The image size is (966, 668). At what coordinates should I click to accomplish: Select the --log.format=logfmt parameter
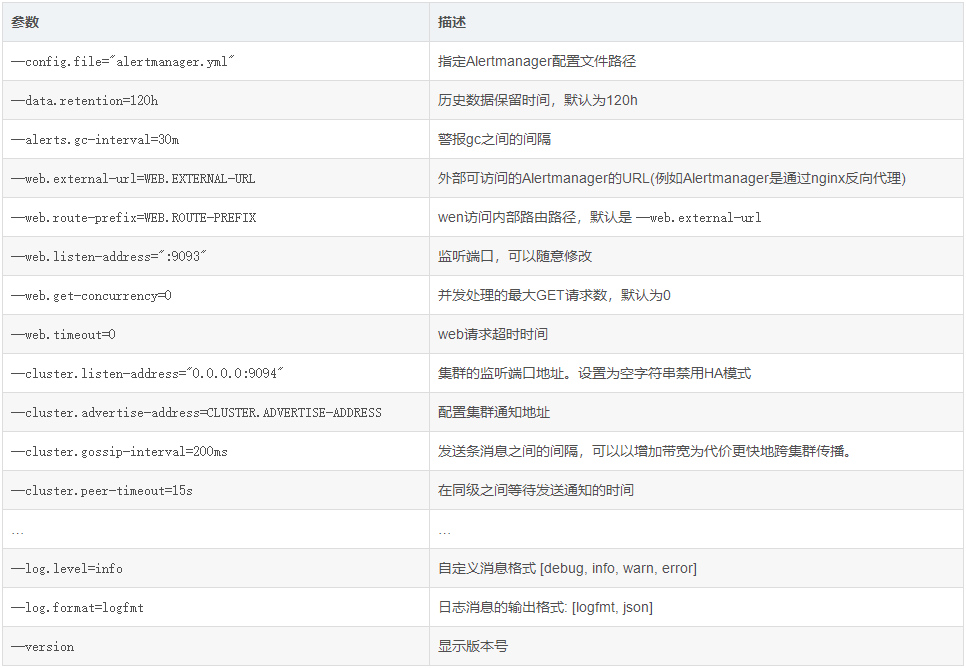tap(79, 607)
